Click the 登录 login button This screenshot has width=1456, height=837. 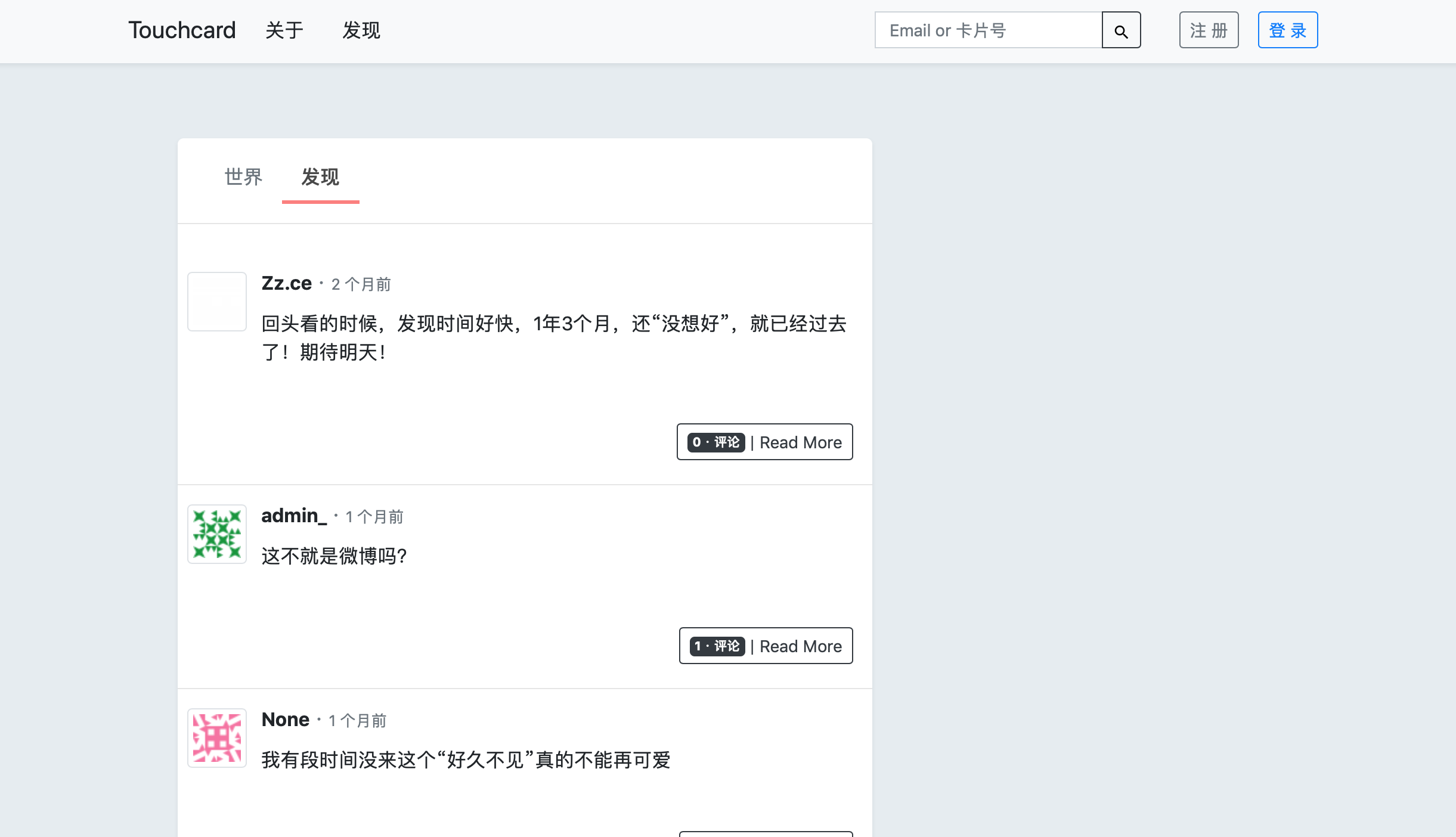(1288, 30)
